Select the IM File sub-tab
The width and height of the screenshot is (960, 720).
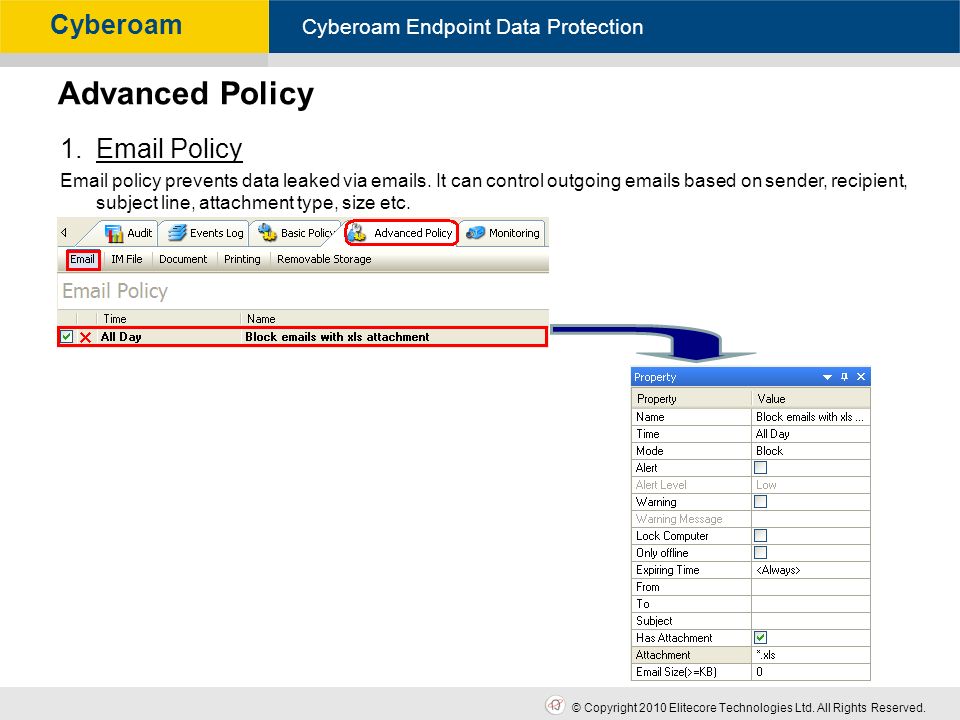point(127,259)
